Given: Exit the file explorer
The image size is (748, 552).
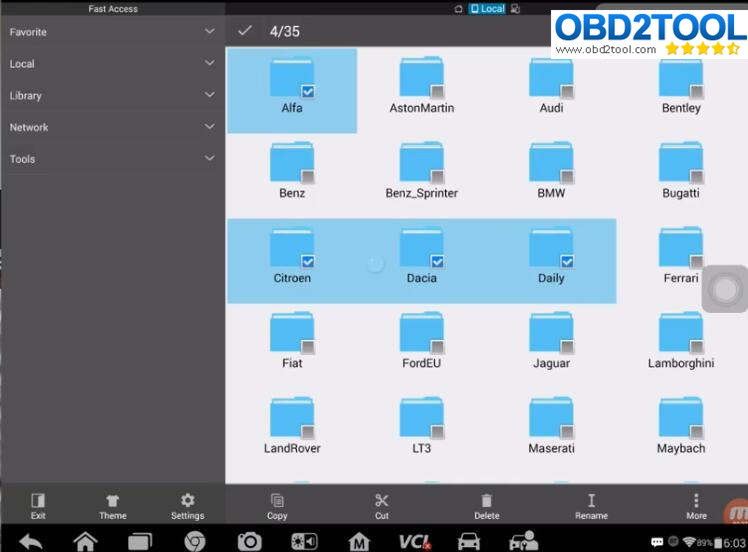Looking at the screenshot, I should click(x=38, y=506).
